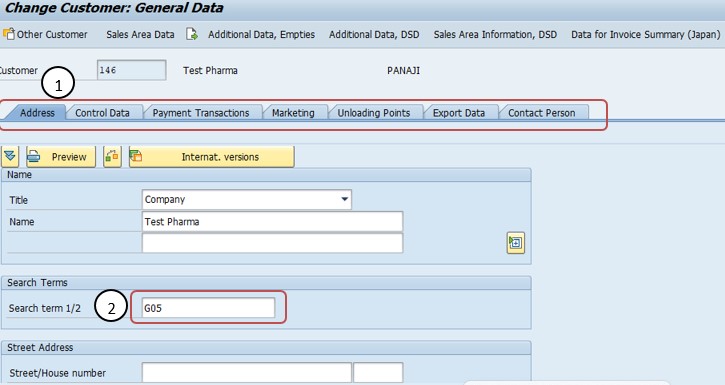Viewport: 725px width, 385px height.
Task: Open the Title dropdown showing Company
Action: [x=246, y=200]
